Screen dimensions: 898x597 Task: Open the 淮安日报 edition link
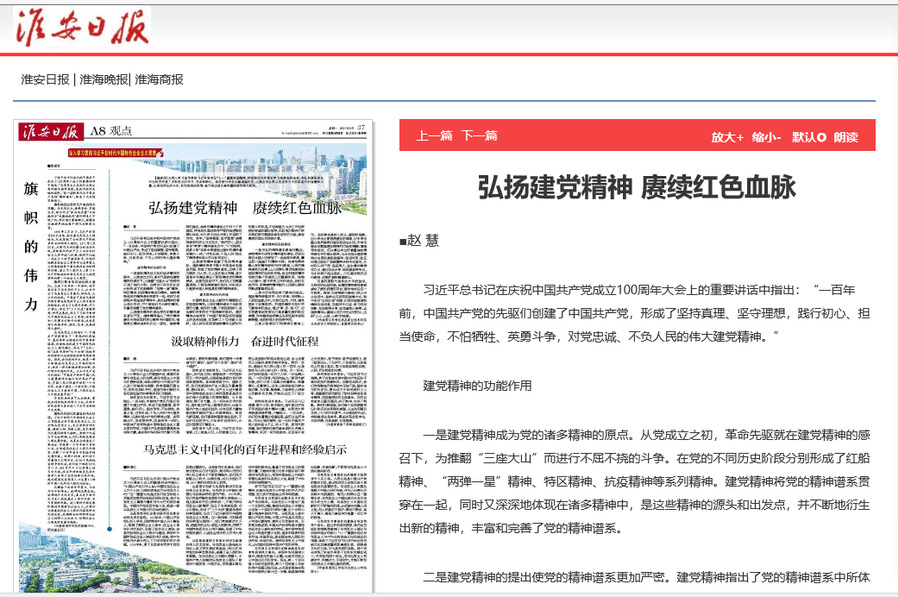pyautogui.click(x=45, y=80)
